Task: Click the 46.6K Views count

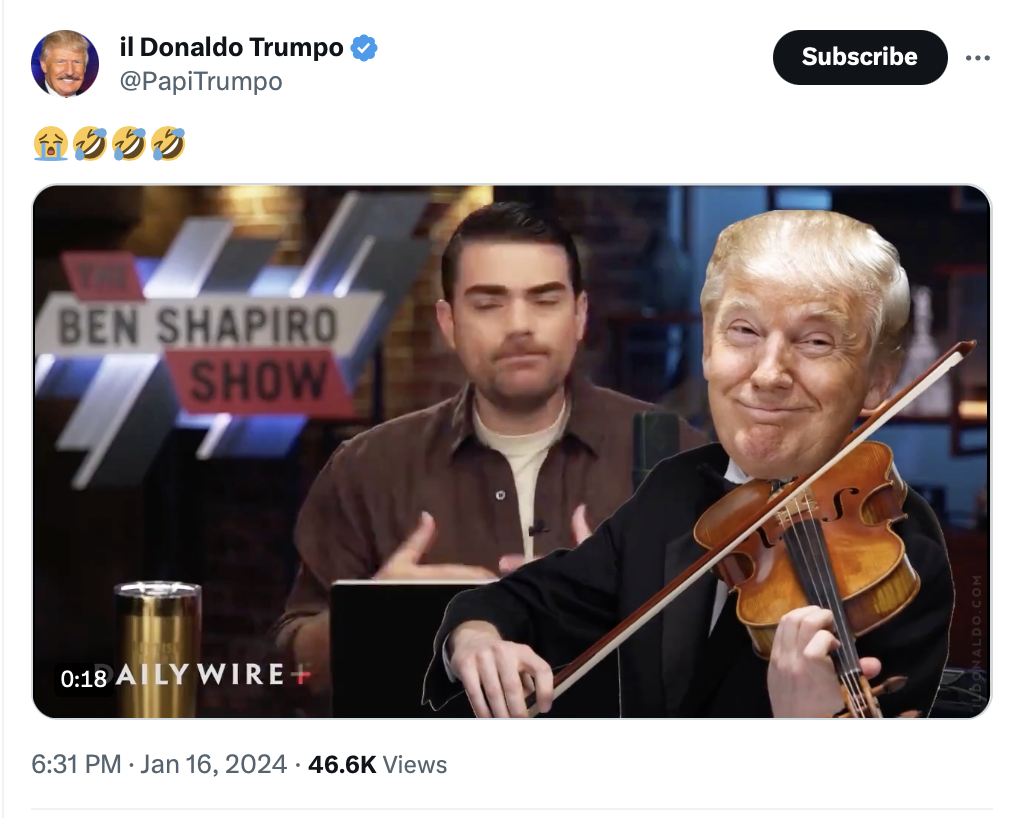Action: pos(377,764)
